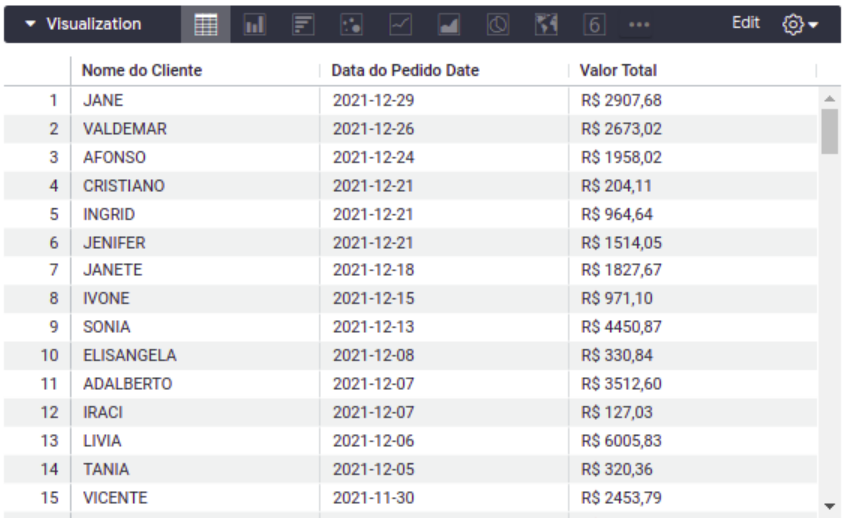Click the table scrollbar up arrow

tap(829, 99)
